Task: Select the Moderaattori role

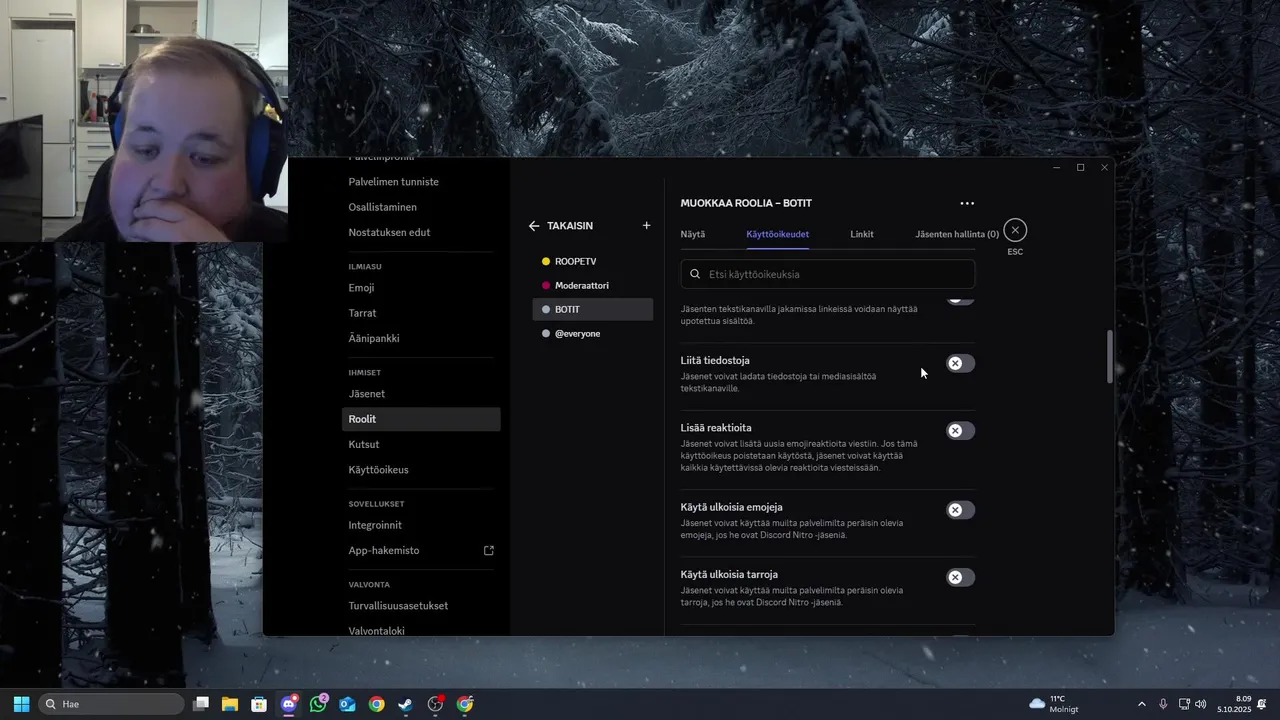Action: [x=592, y=285]
